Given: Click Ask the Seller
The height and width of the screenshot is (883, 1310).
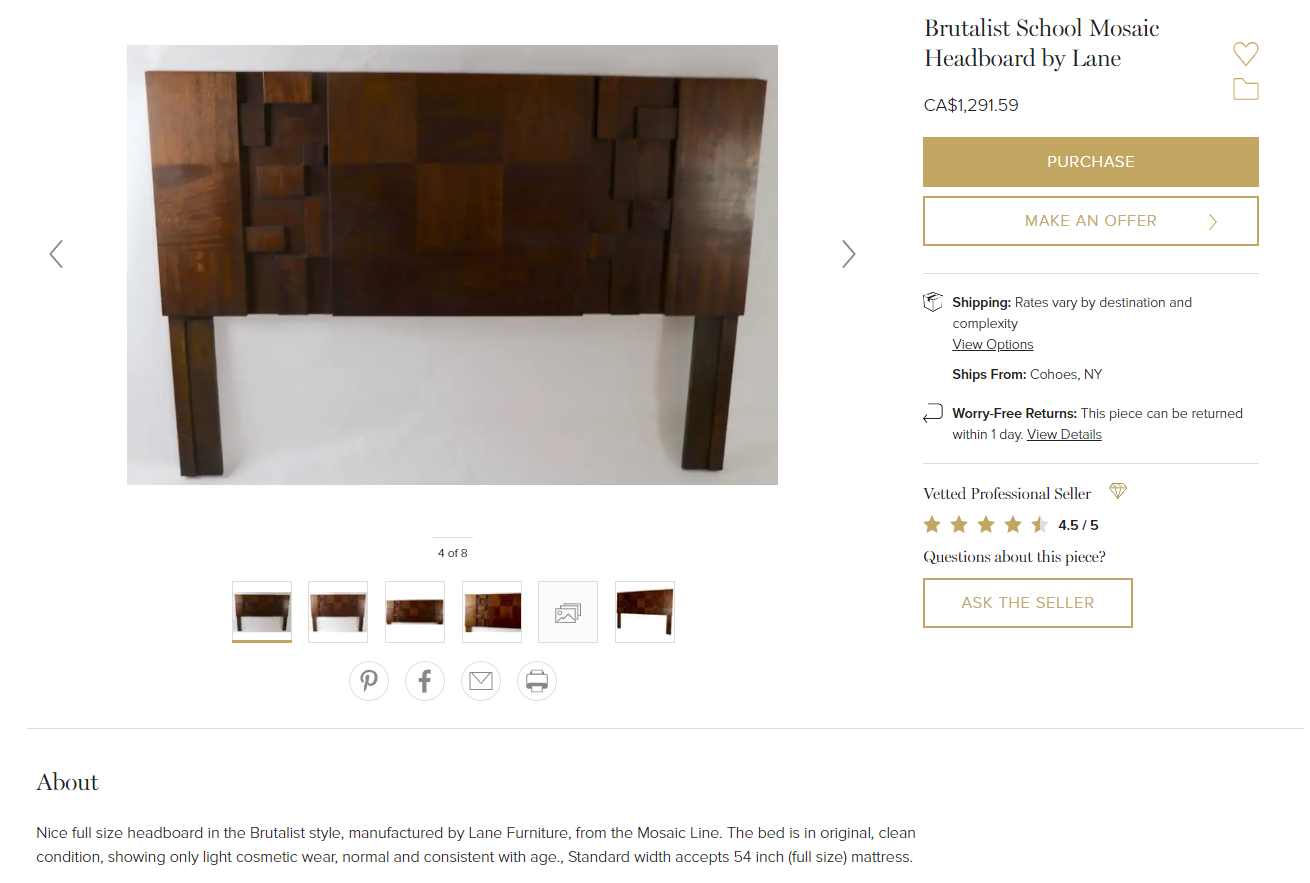Looking at the screenshot, I should [x=1027, y=602].
